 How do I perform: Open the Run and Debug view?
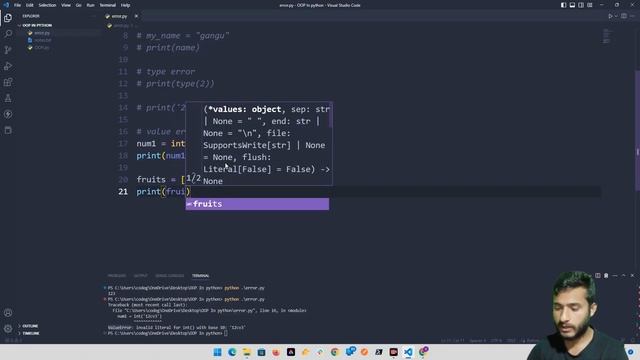pos(8,66)
